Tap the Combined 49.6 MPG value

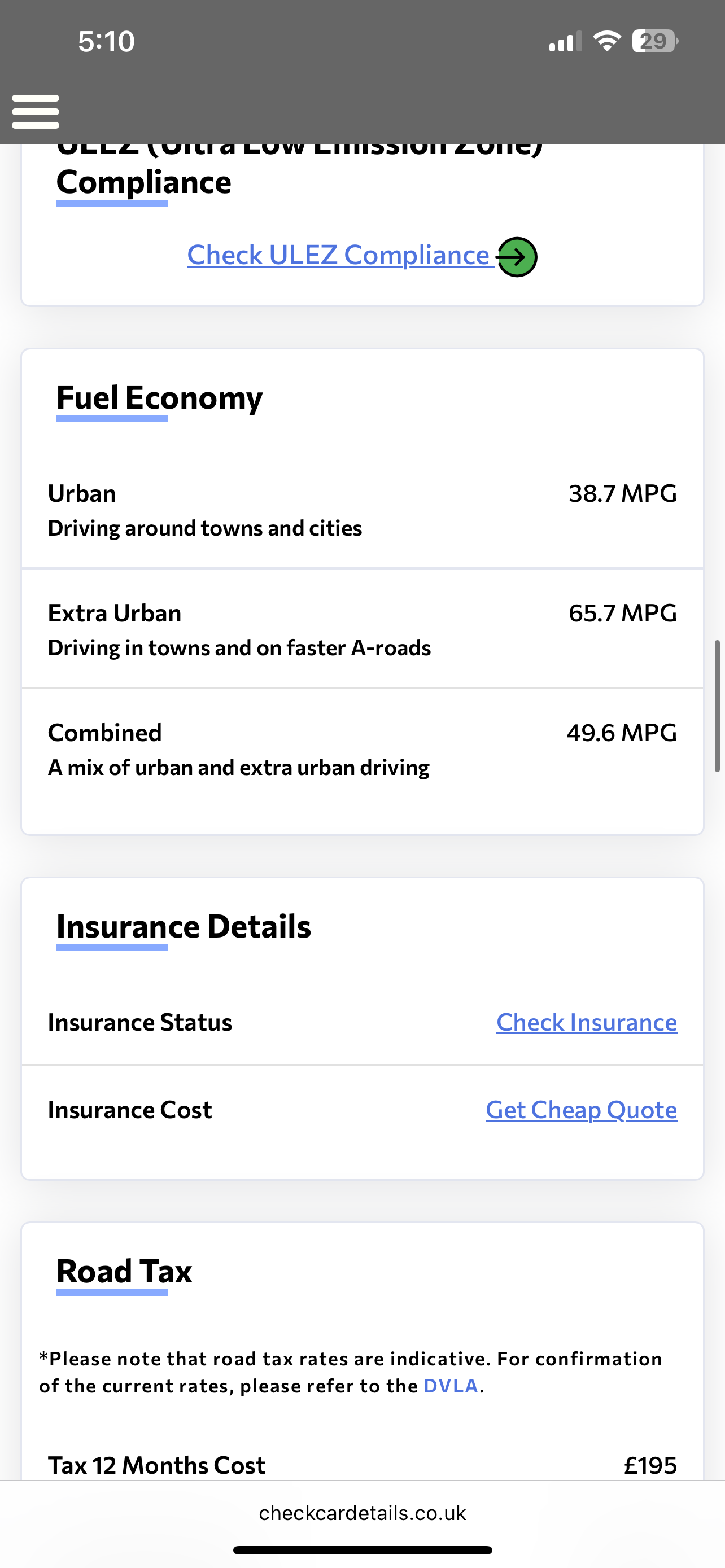[621, 733]
